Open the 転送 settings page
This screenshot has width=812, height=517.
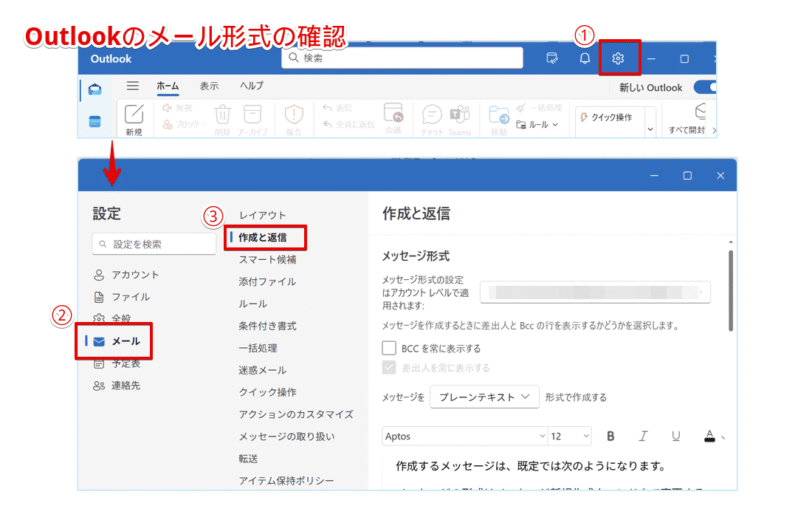pos(248,458)
